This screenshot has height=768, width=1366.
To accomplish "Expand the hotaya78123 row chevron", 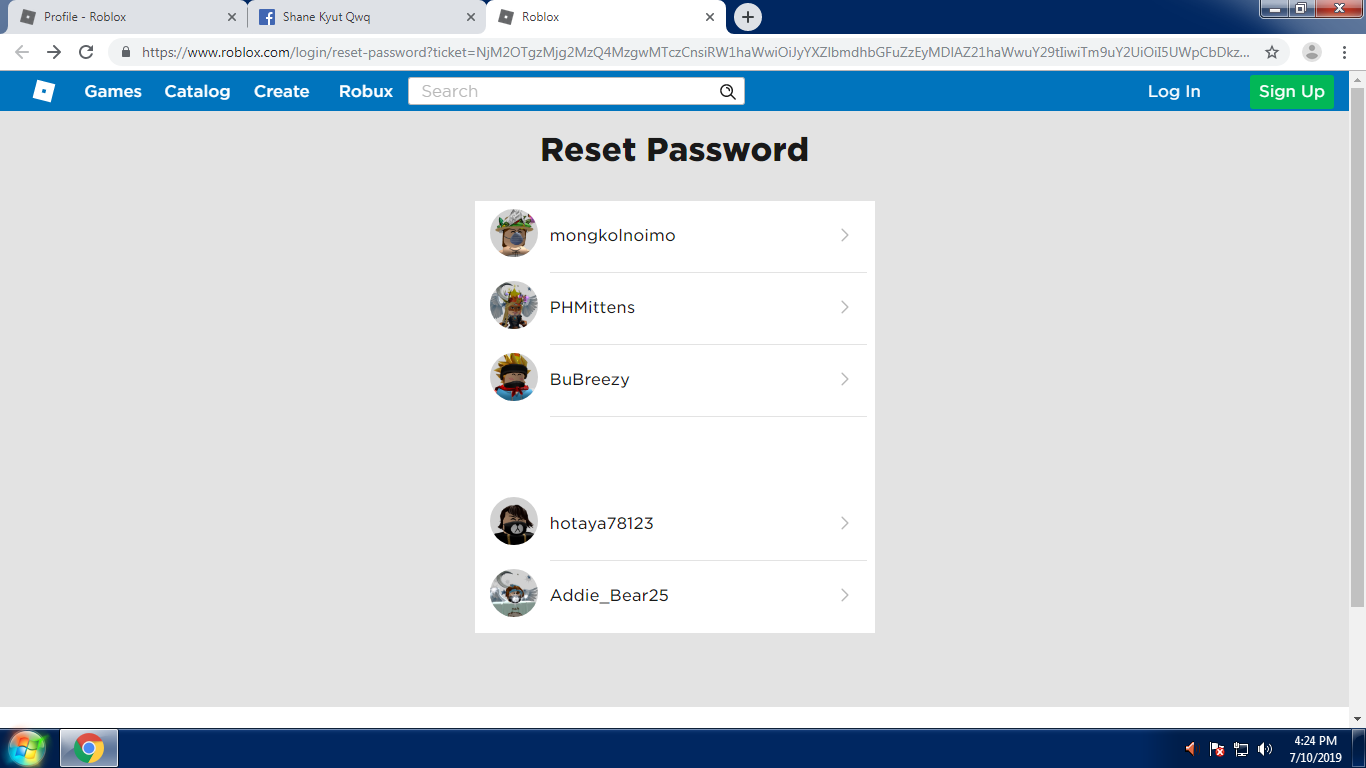I will coord(845,523).
